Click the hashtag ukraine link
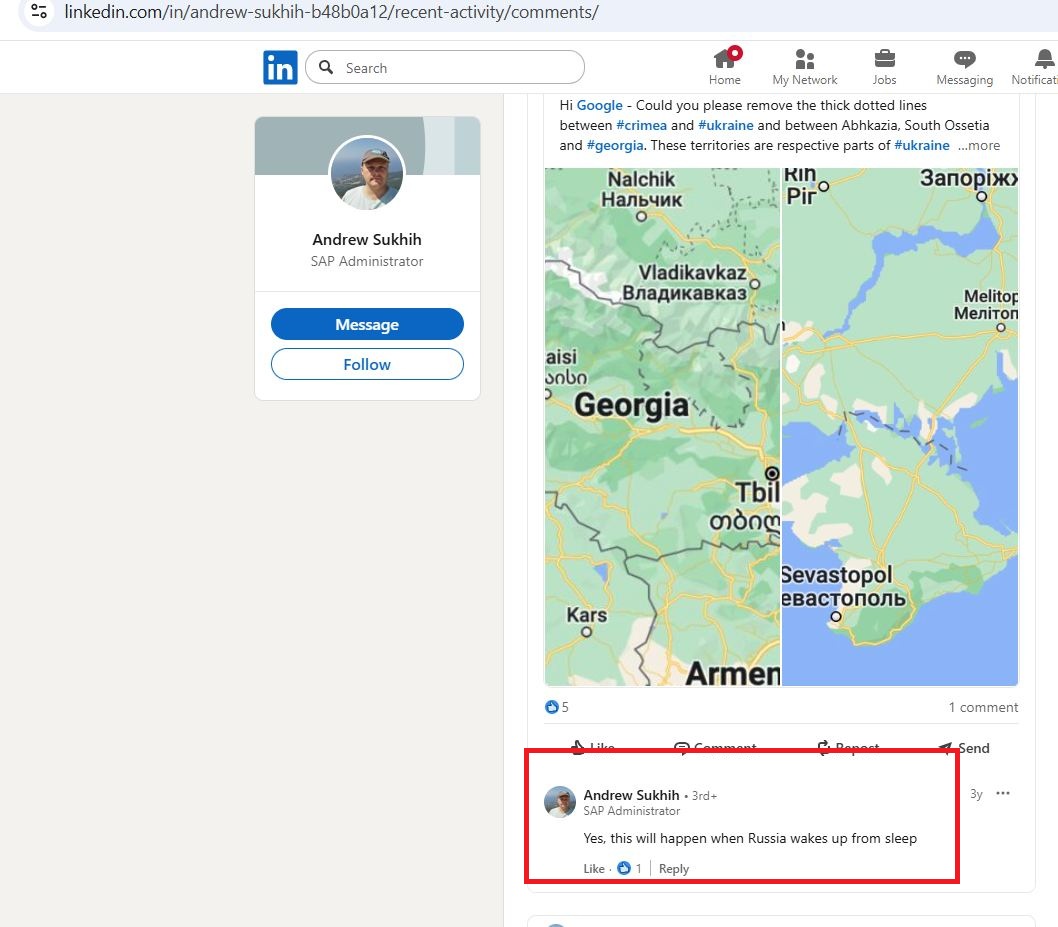Screen dimensions: 1058x927 click(x=726, y=125)
